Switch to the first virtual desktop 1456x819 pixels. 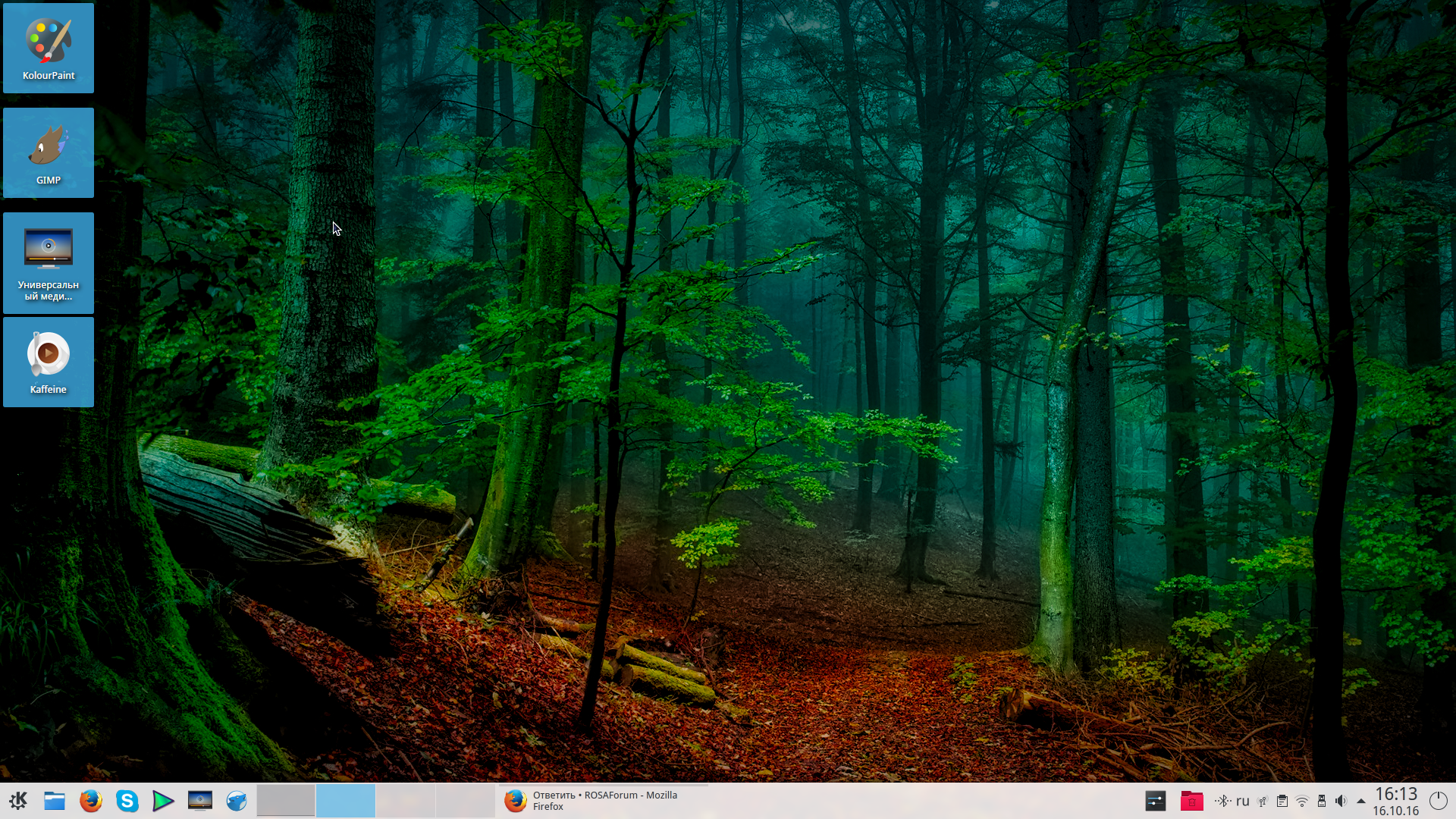click(286, 801)
